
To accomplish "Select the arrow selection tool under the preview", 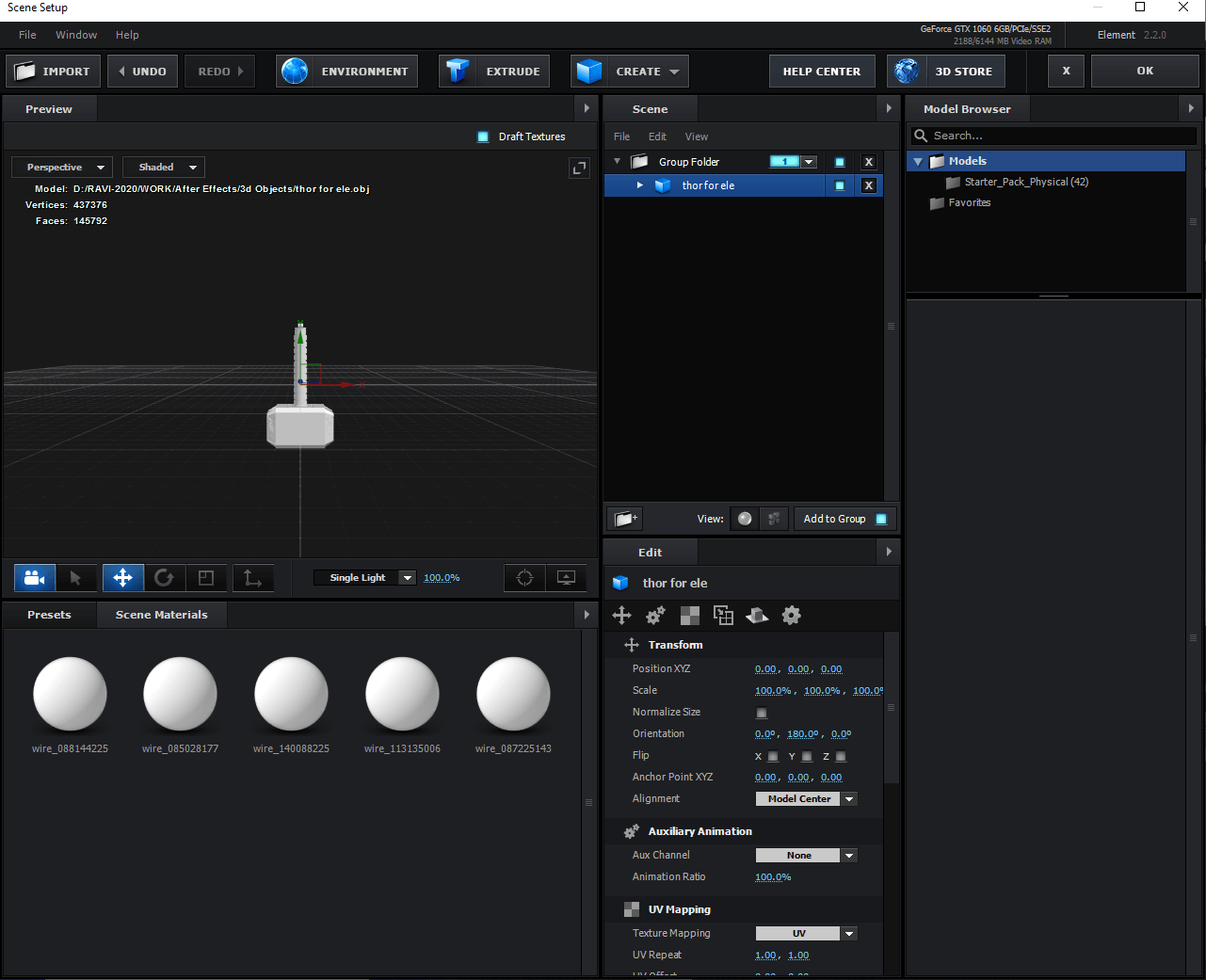I will tap(76, 578).
